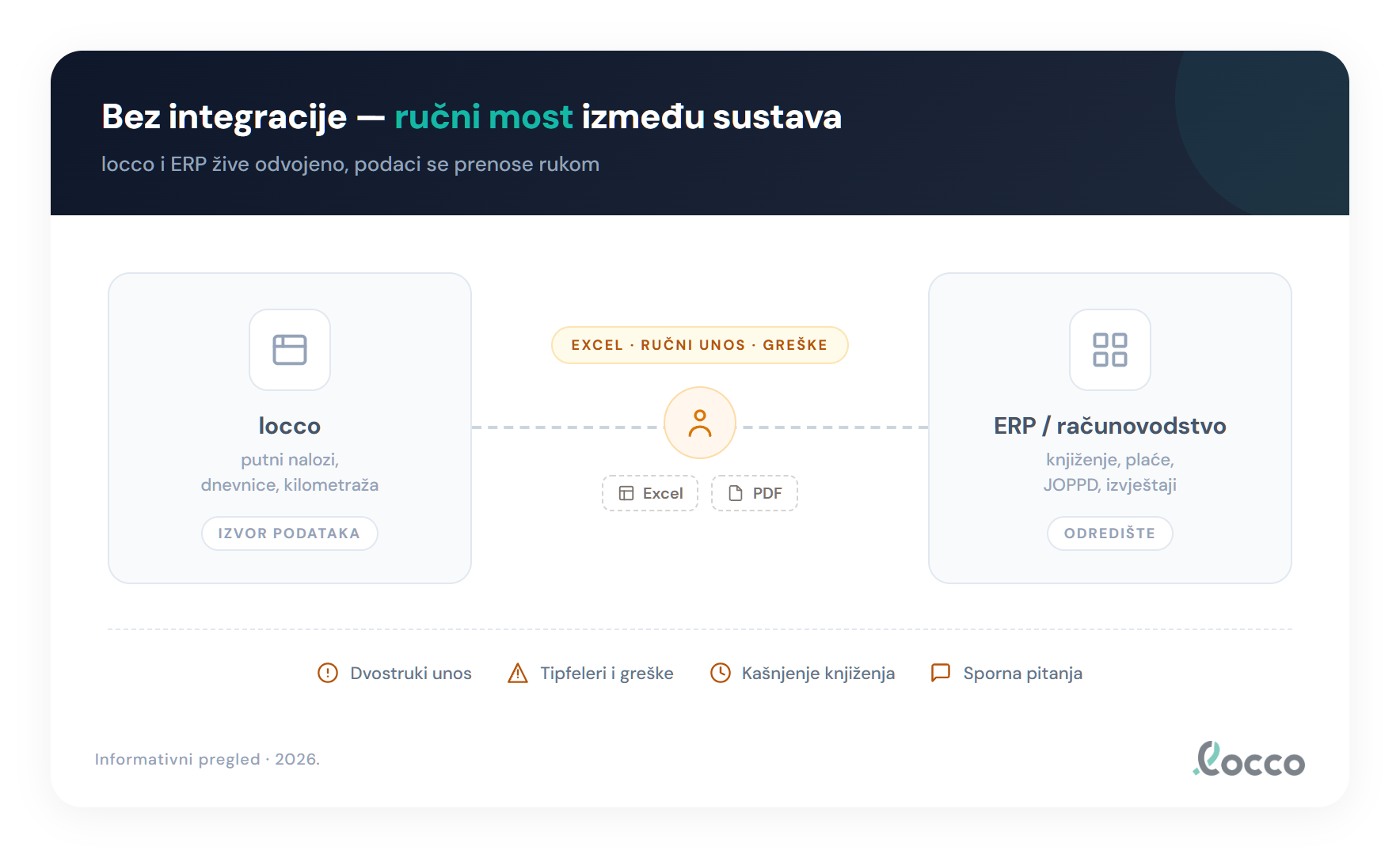This screenshot has height=858, width=1400.
Task: Click the IZVOR PODATAKA pill
Action: [290, 533]
